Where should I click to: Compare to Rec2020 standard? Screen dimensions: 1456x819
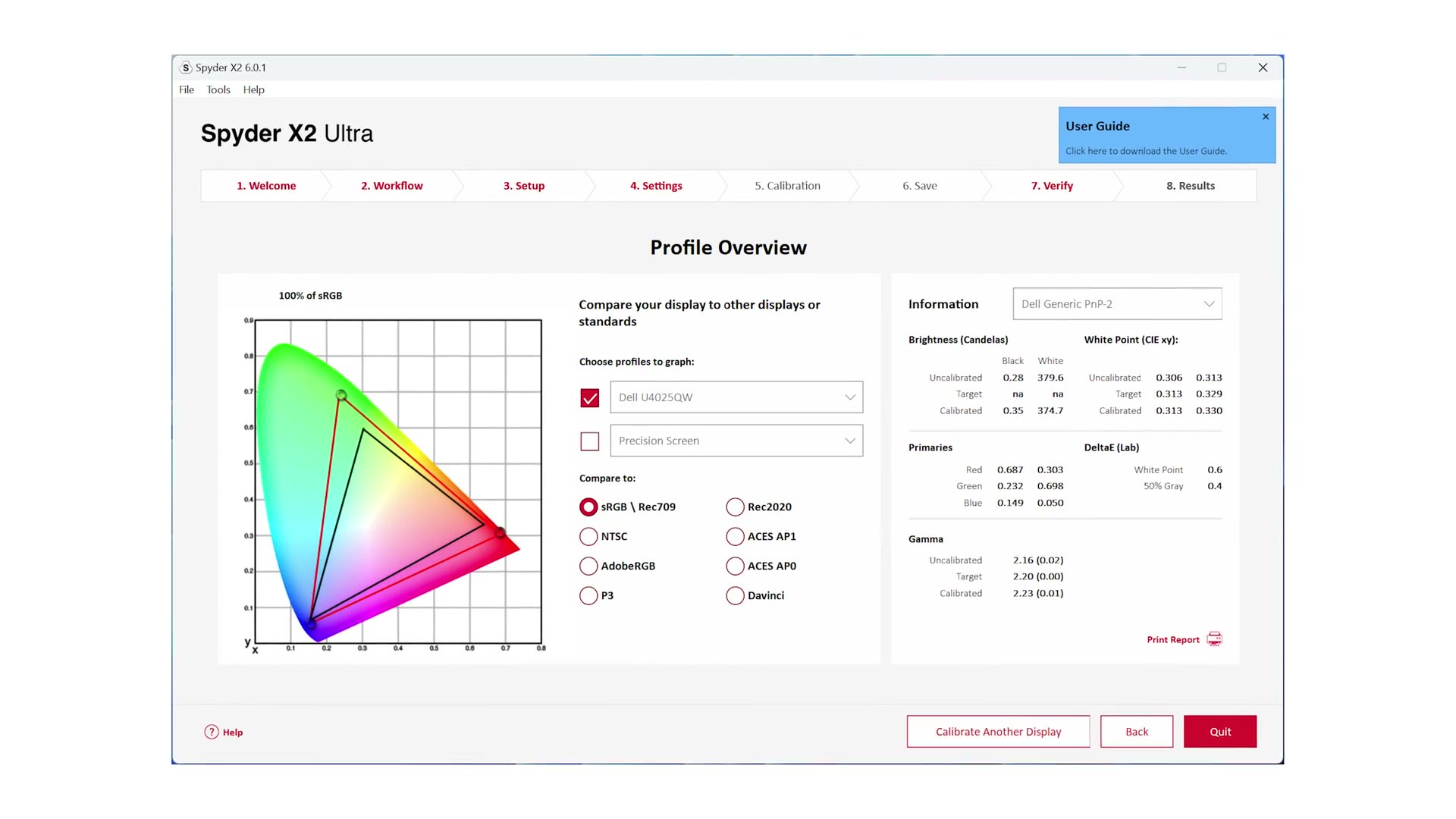tap(735, 507)
